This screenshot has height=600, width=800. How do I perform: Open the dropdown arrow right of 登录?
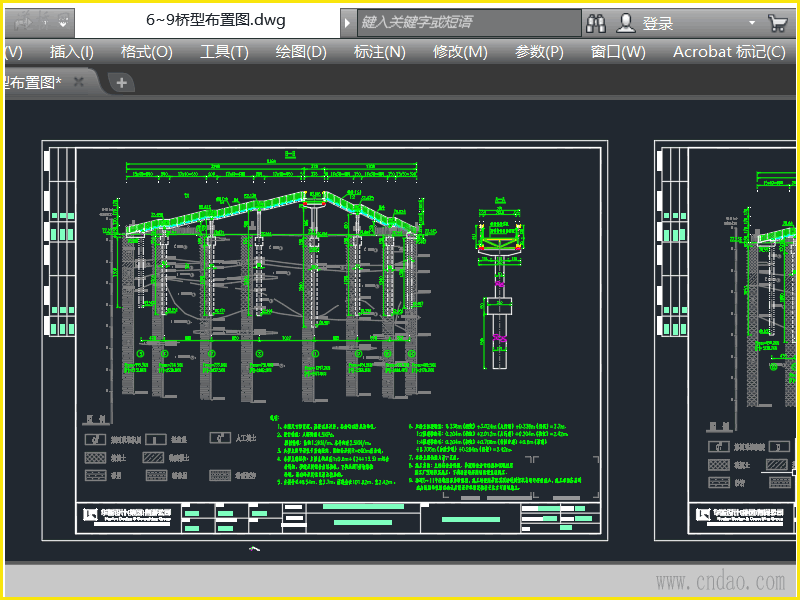tap(752, 22)
